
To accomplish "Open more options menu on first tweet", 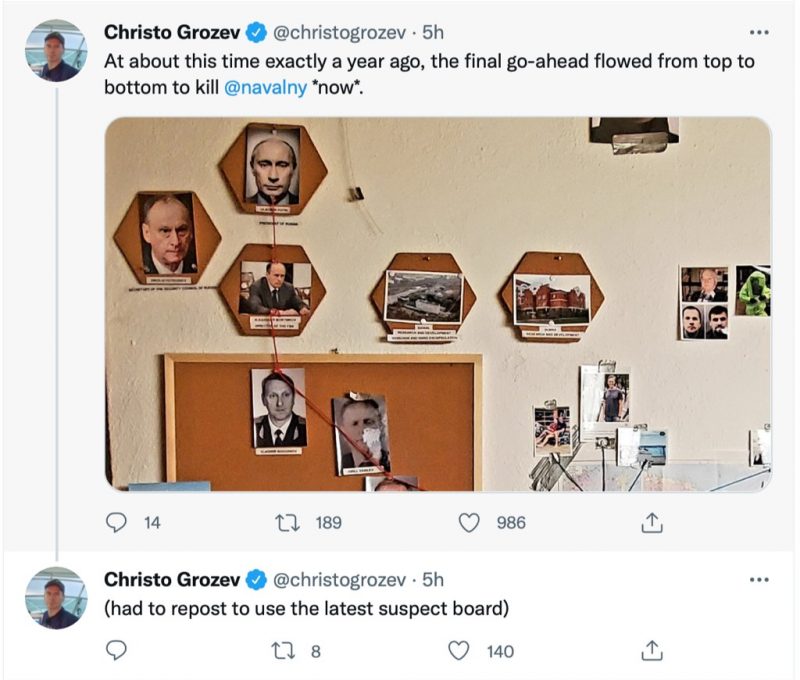I will point(759,32).
